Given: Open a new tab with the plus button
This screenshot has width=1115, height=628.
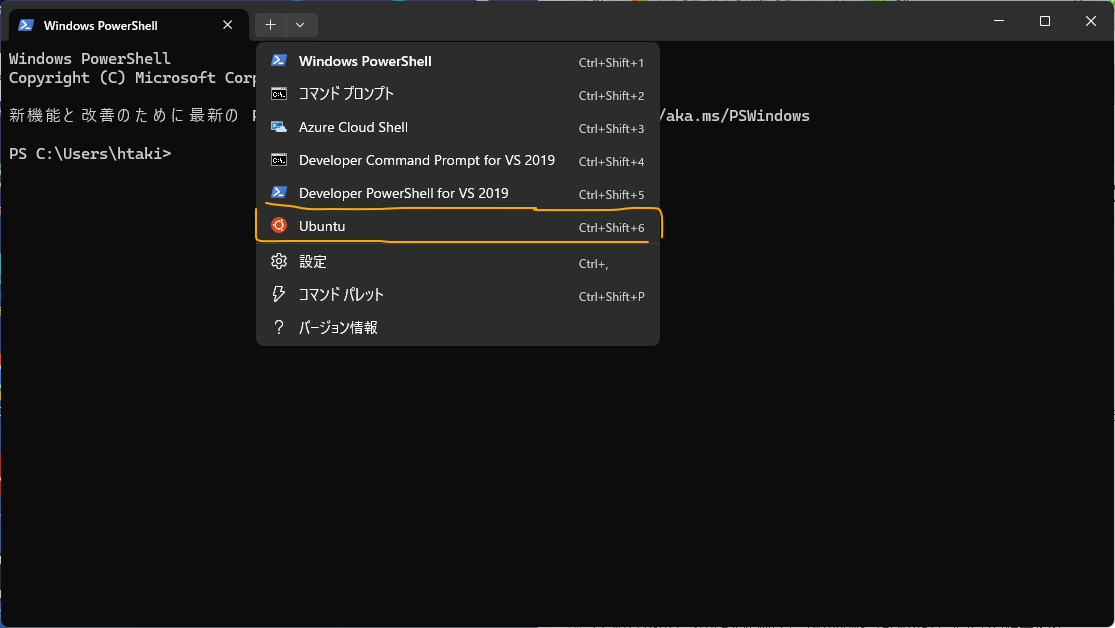Looking at the screenshot, I should click(x=271, y=25).
